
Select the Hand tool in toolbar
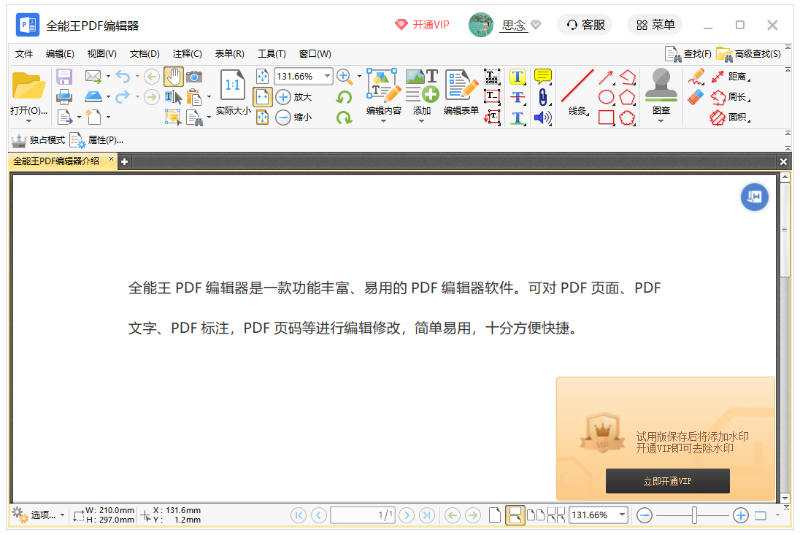click(x=173, y=76)
